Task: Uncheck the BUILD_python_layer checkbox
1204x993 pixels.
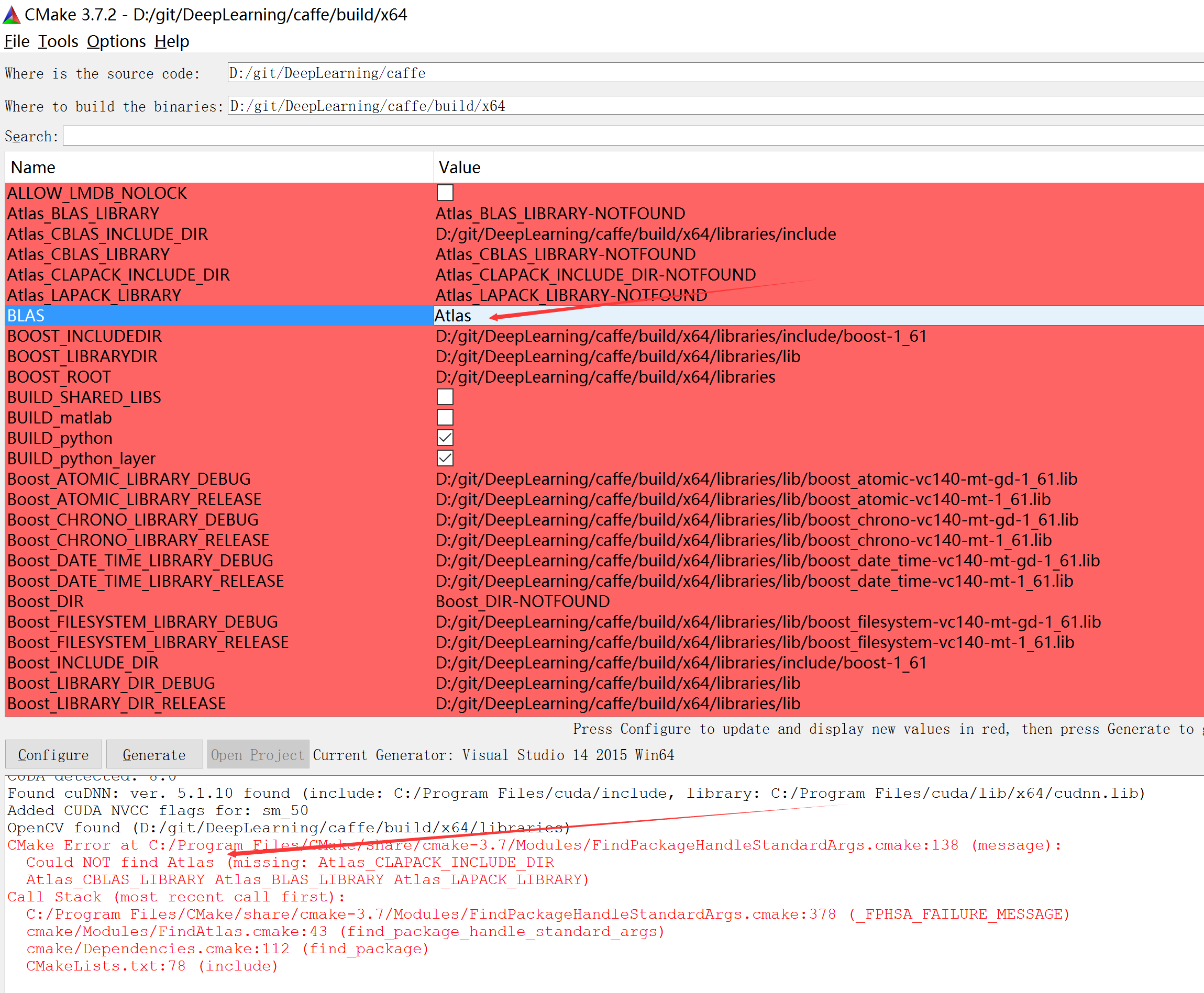Action: (x=445, y=458)
